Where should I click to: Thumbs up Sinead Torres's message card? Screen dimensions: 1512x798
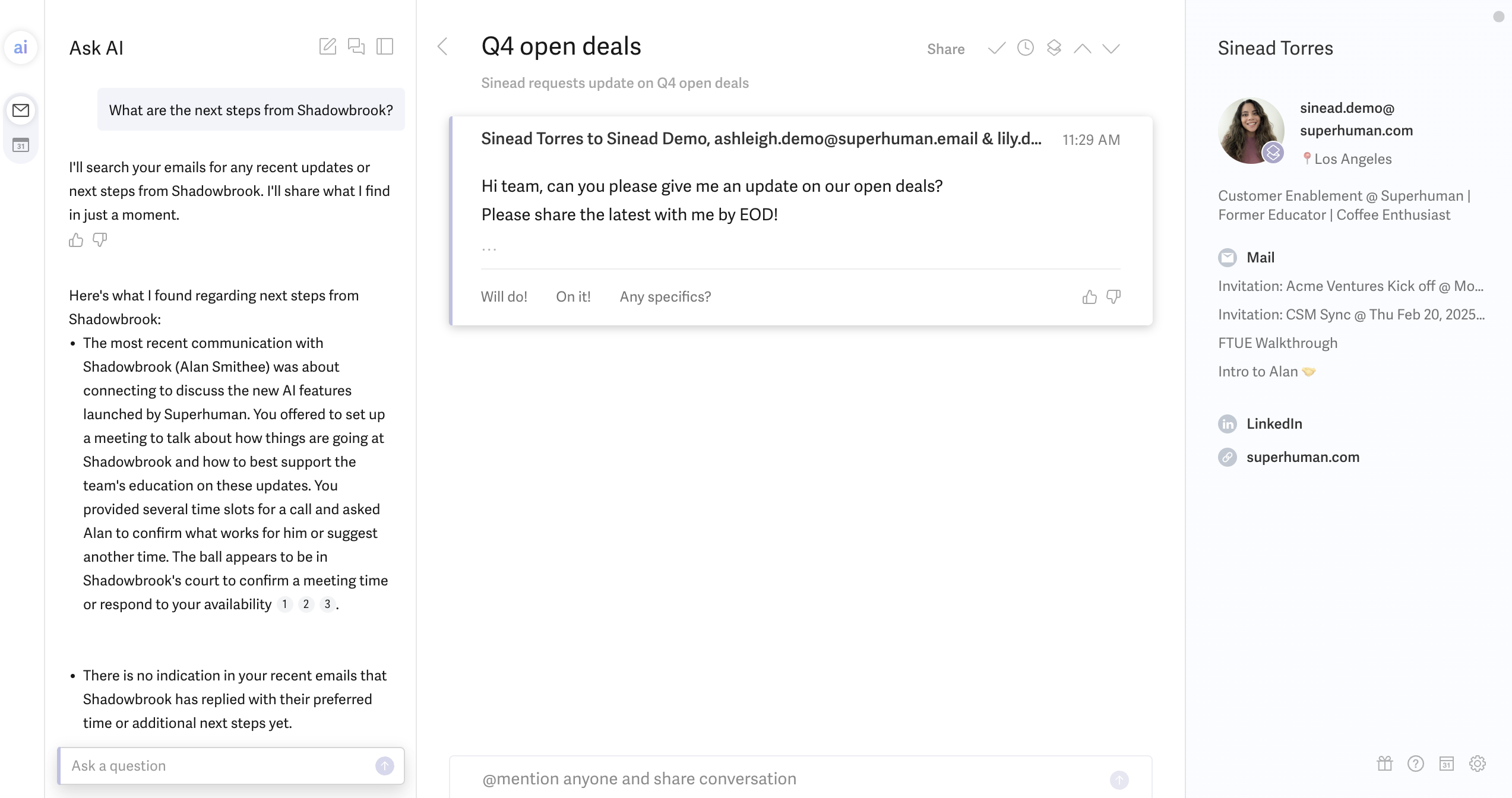pyautogui.click(x=1090, y=297)
